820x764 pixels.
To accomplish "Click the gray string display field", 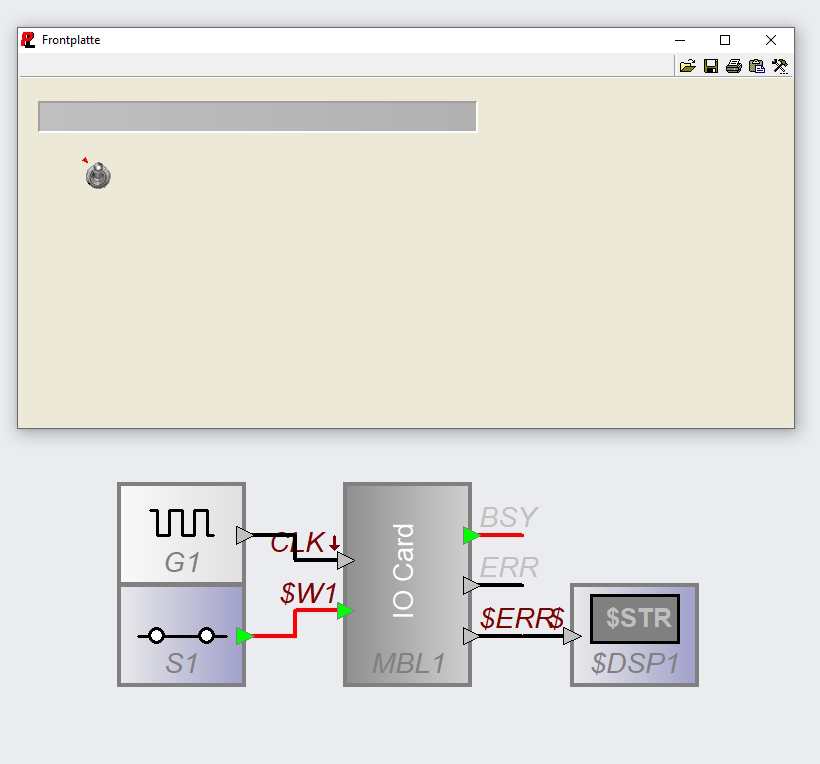I will click(257, 116).
